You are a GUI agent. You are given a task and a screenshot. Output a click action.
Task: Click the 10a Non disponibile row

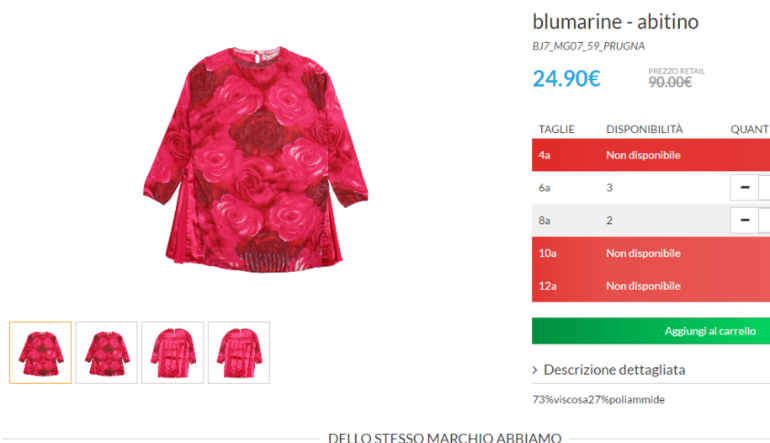651,253
